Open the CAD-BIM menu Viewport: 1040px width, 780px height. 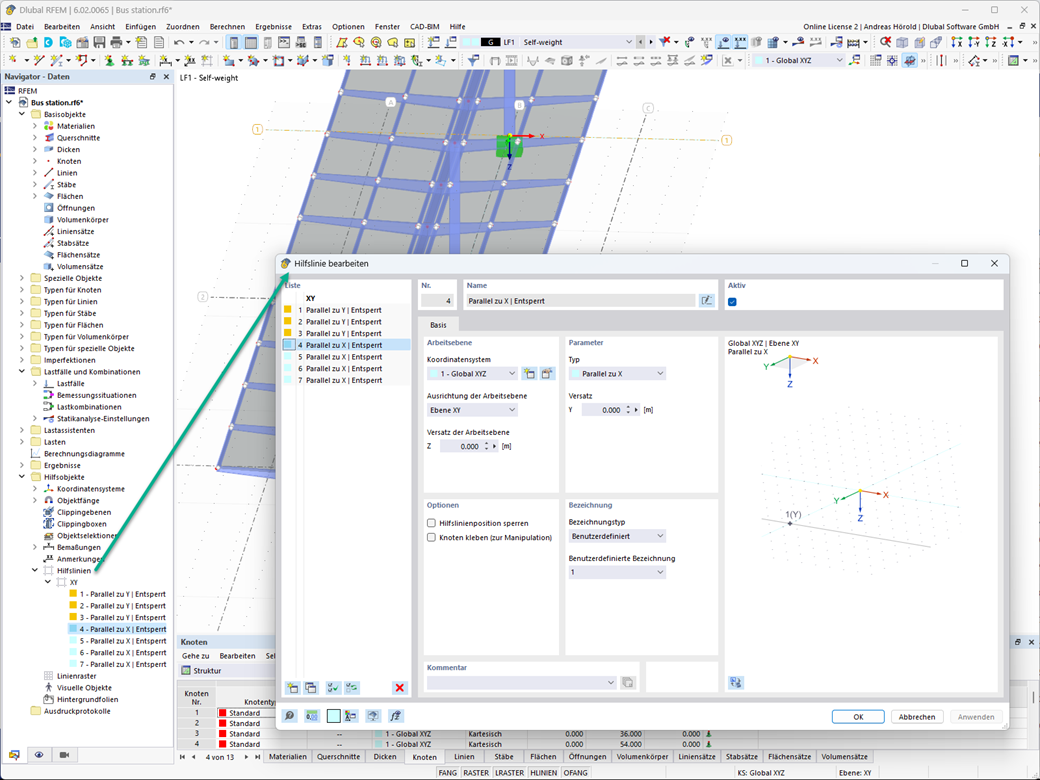pos(424,27)
